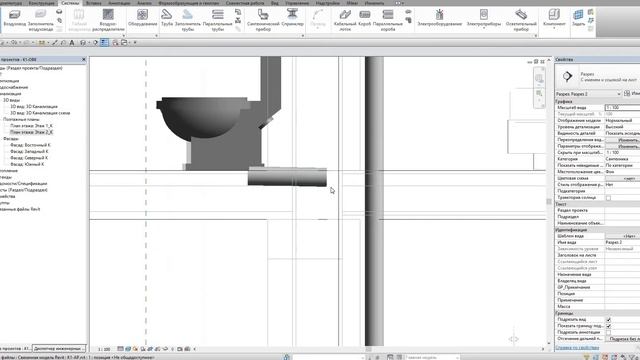The width and height of the screenshot is (640, 360).
Task: Expand the mechanical panel launcher arrow beside Оборудование
Action: coord(156,36)
